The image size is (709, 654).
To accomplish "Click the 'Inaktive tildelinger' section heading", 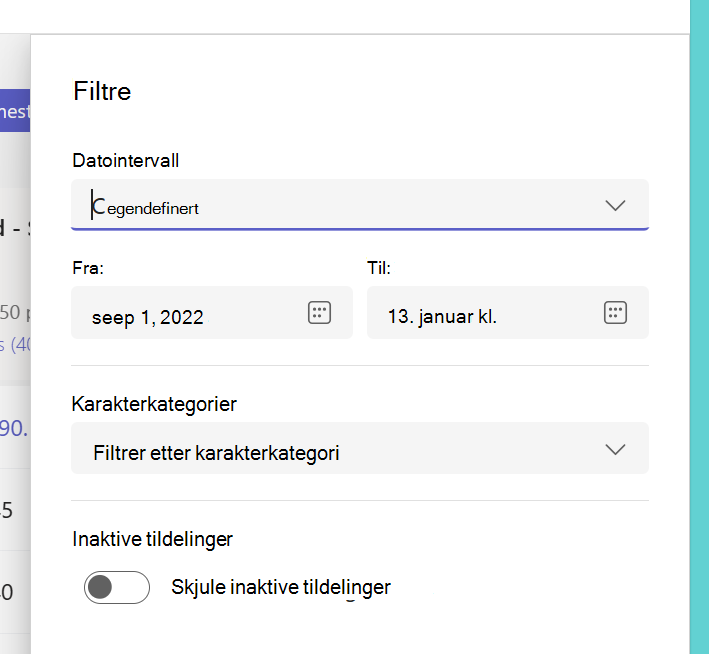I will coord(152,539).
